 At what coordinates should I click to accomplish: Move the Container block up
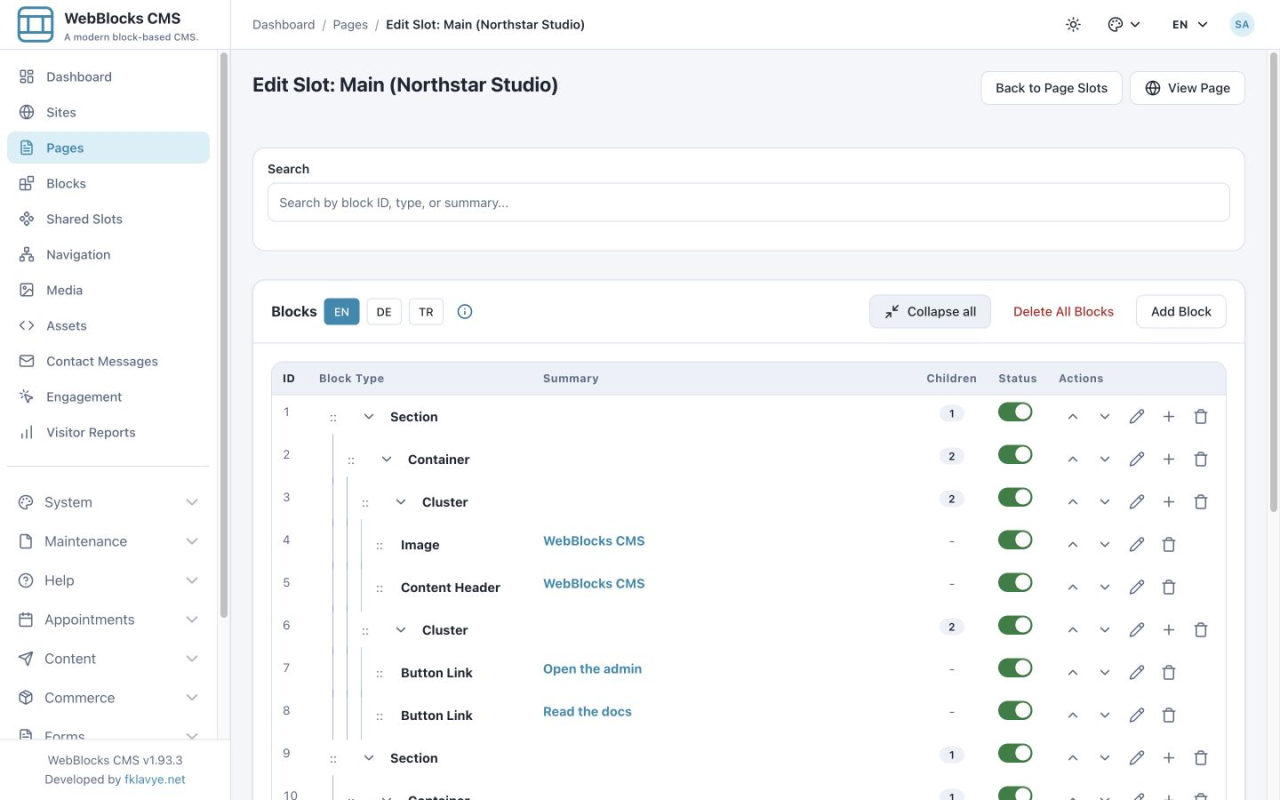click(1073, 460)
